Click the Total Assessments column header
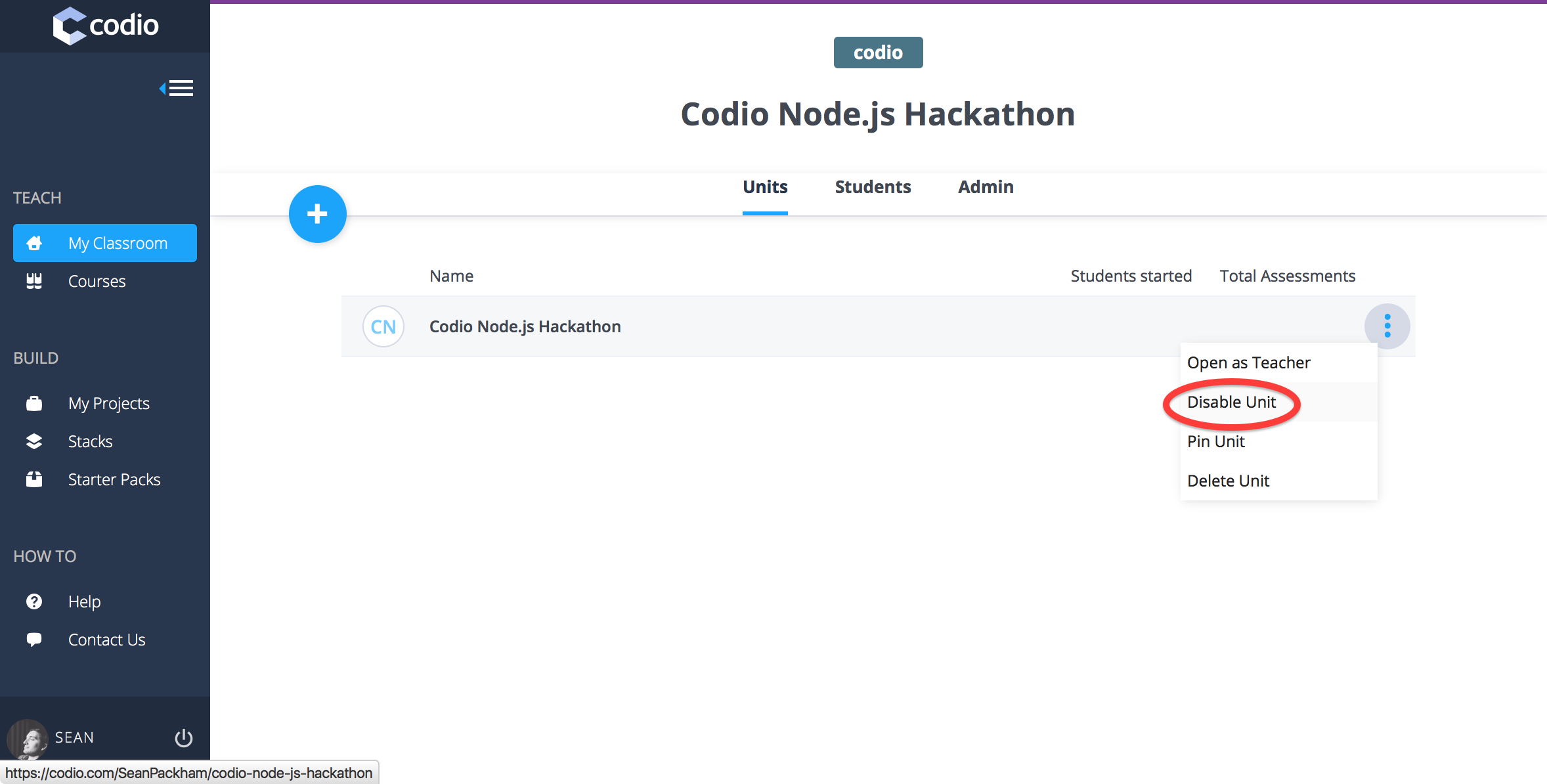Screen dimensions: 1547x784 (x=1288, y=276)
